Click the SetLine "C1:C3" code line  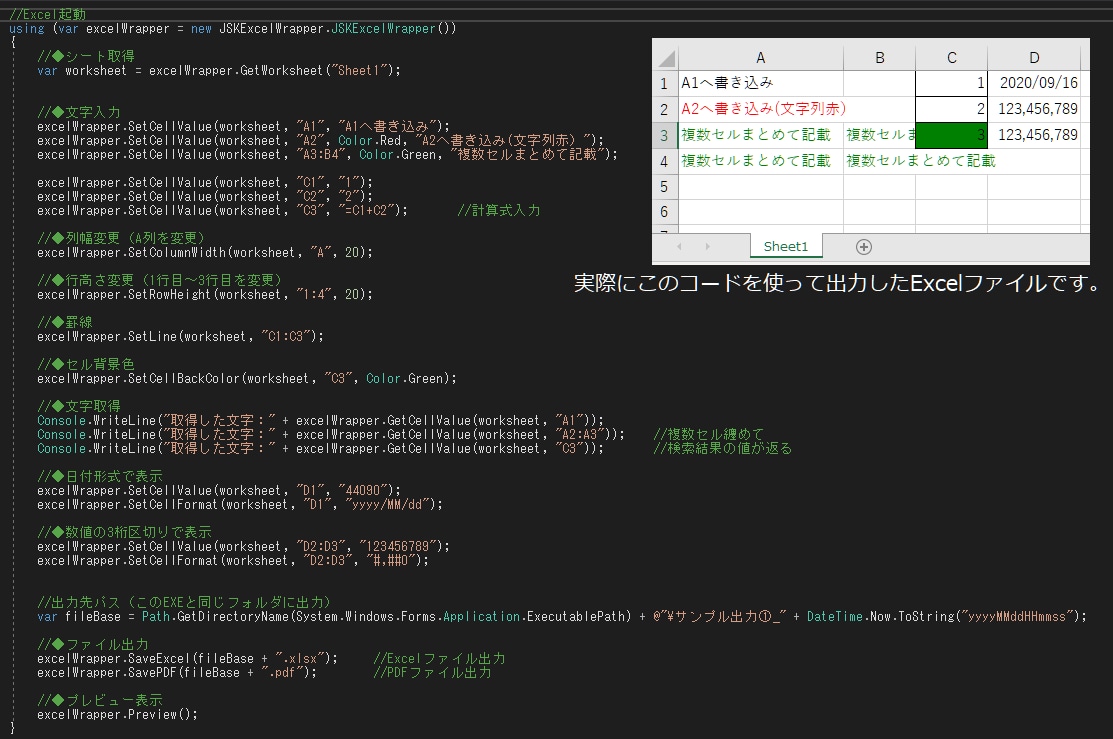180,336
